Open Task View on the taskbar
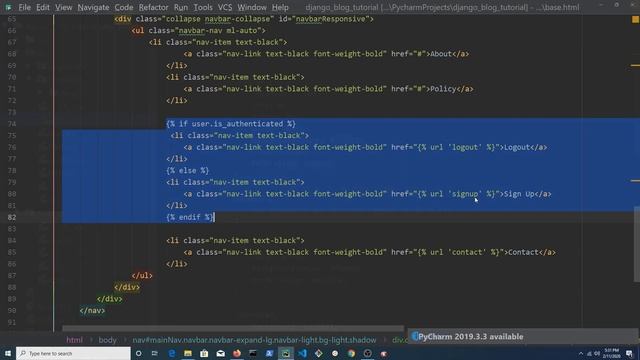The image size is (640, 360). [155, 353]
